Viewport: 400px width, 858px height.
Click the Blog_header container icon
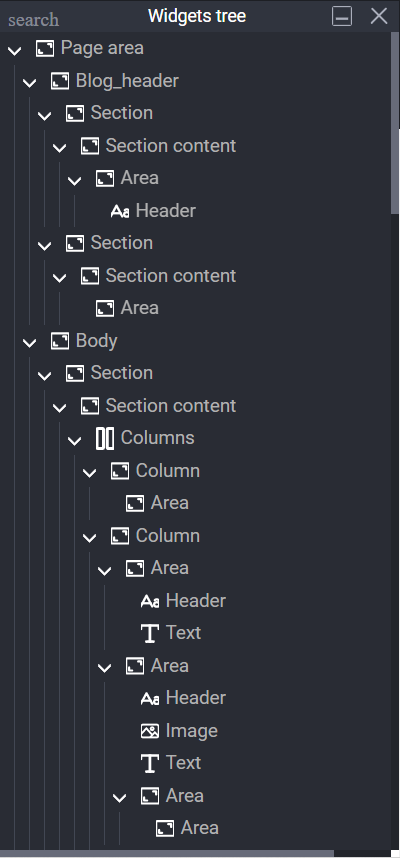[x=60, y=81]
